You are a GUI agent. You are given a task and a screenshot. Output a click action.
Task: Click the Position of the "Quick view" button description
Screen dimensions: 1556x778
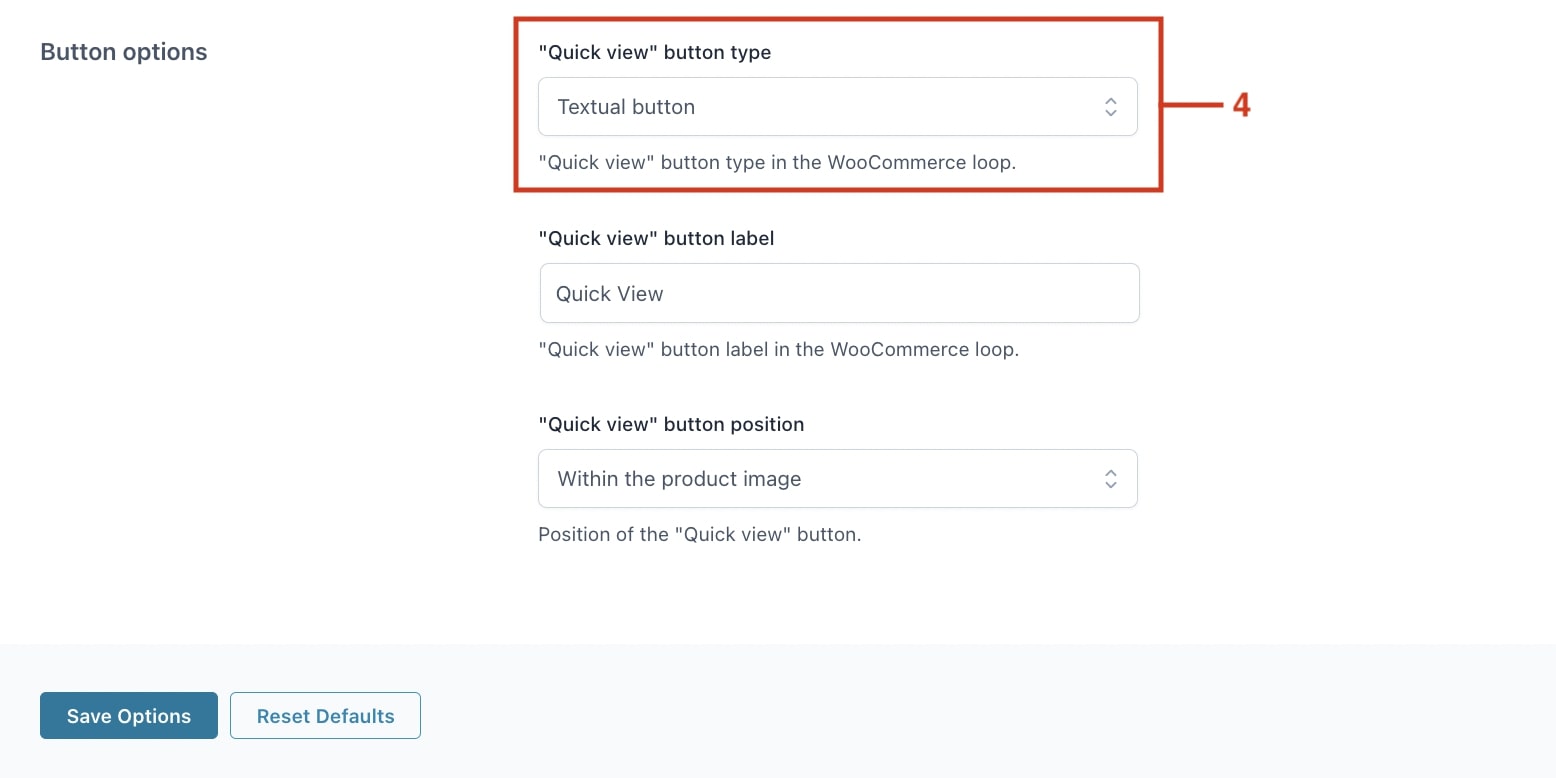point(699,535)
